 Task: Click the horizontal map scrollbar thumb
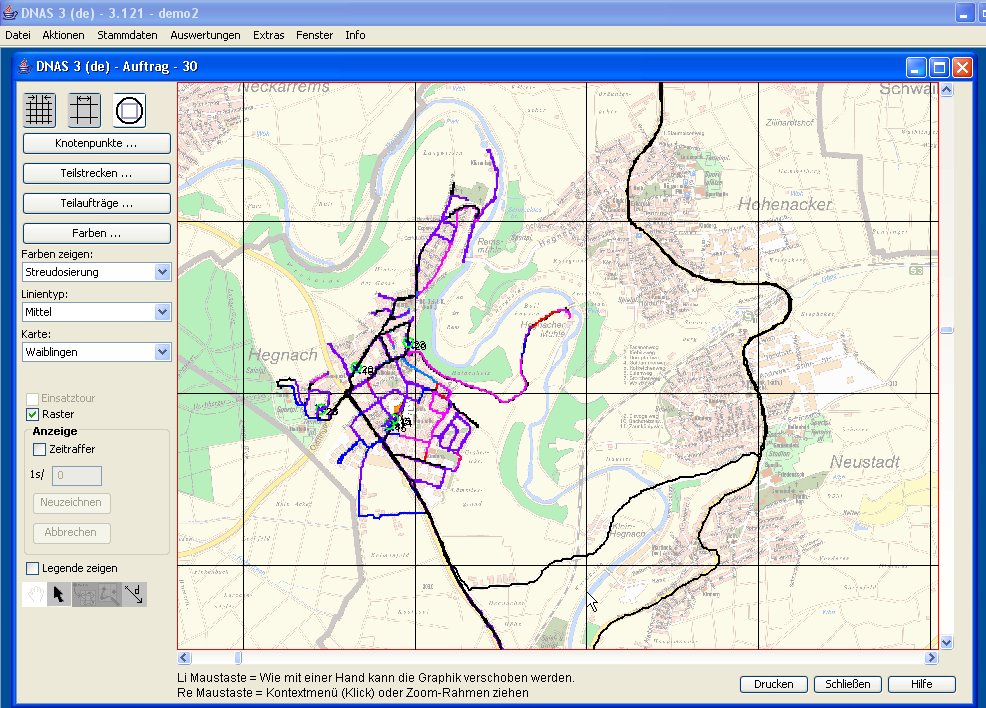238,658
